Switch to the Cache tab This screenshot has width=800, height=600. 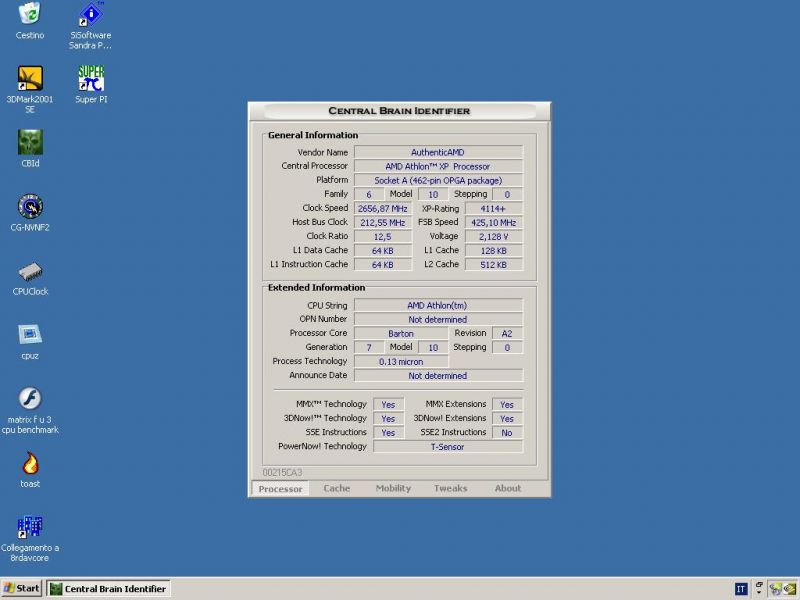(337, 488)
